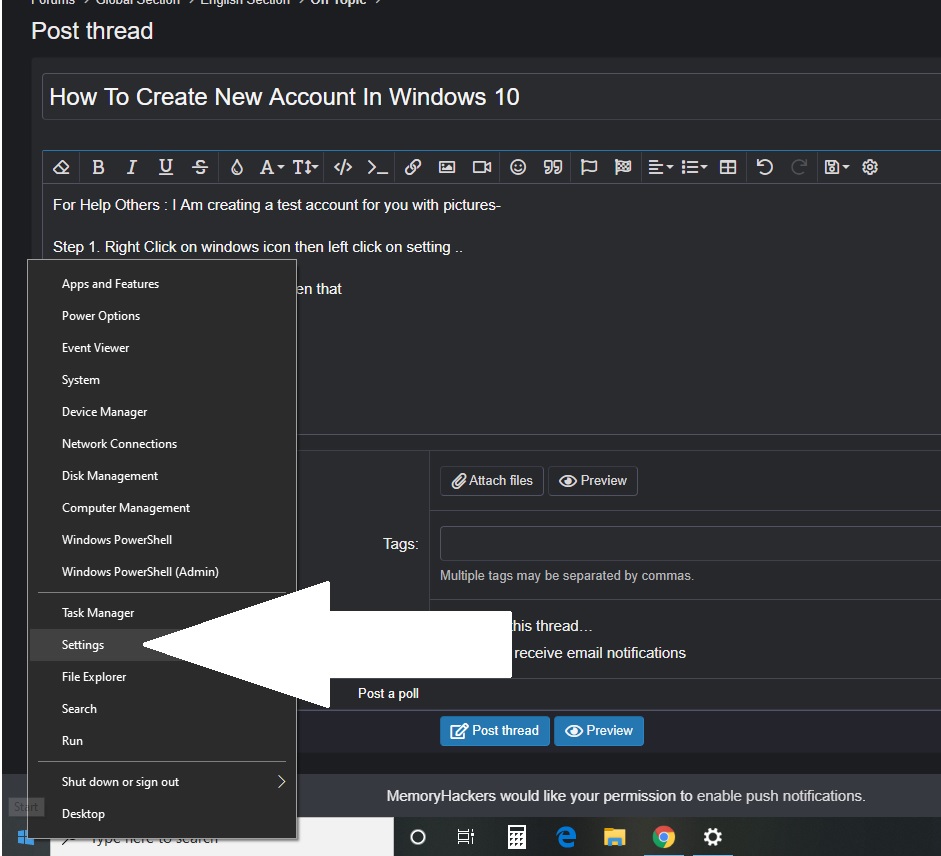Click the Remove formatting eraser icon
Image resolution: width=941 pixels, height=856 pixels.
pyautogui.click(x=61, y=167)
